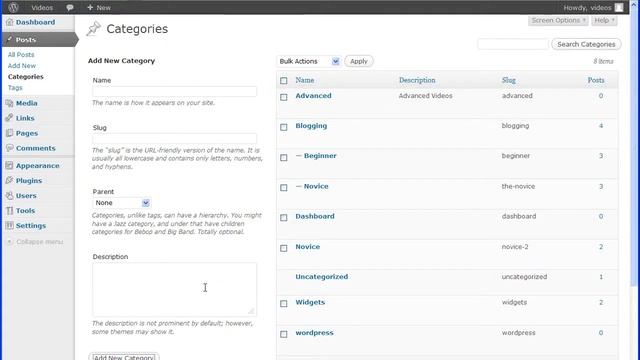The image size is (640, 360).
Task: Open Tags submenu item
Action: (15, 88)
